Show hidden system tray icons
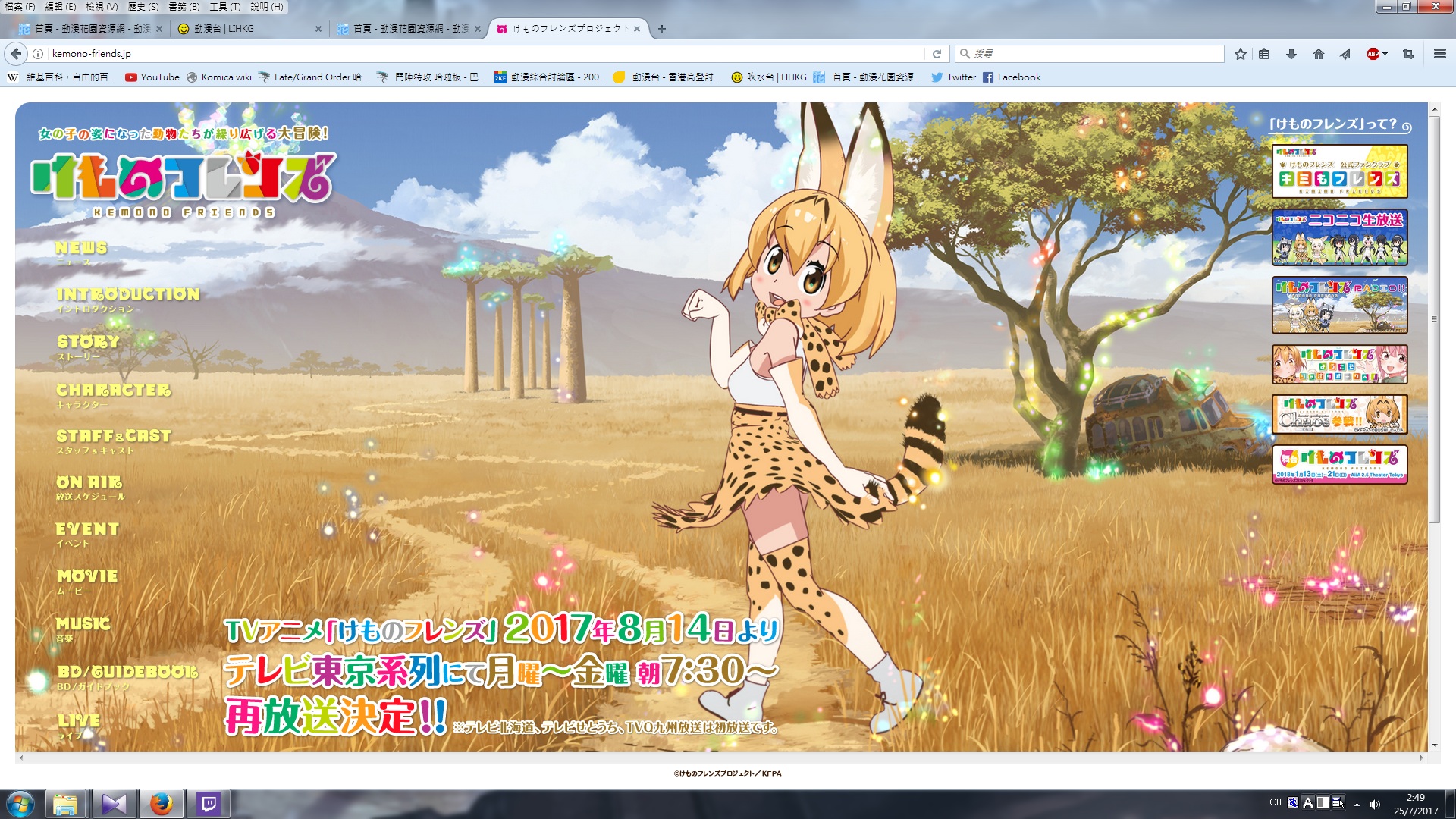 pyautogui.click(x=1357, y=804)
